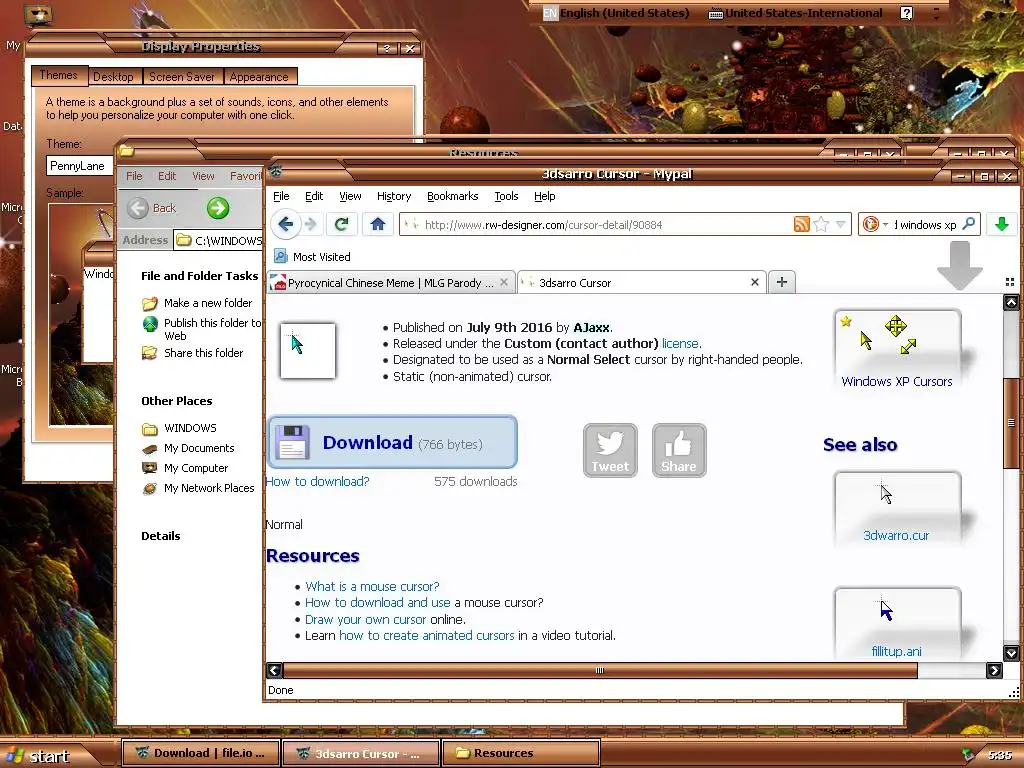The width and height of the screenshot is (1024, 768).
Task: Open the browser home page
Action: [x=377, y=225]
